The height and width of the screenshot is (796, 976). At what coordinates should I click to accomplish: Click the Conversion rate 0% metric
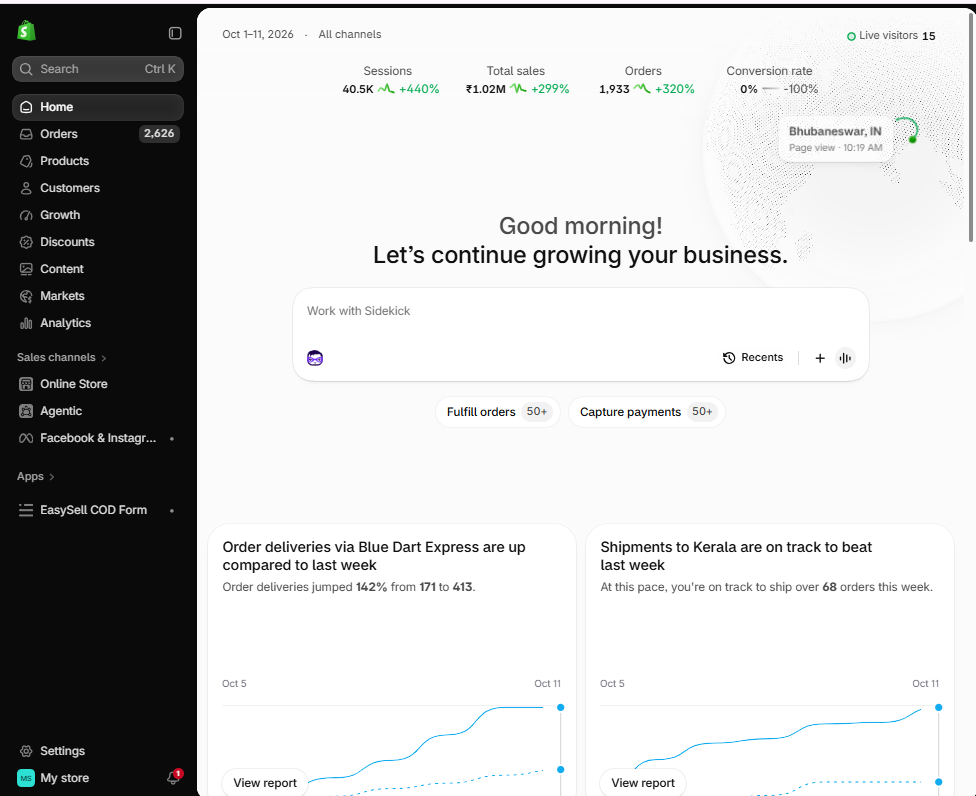pyautogui.click(x=772, y=80)
